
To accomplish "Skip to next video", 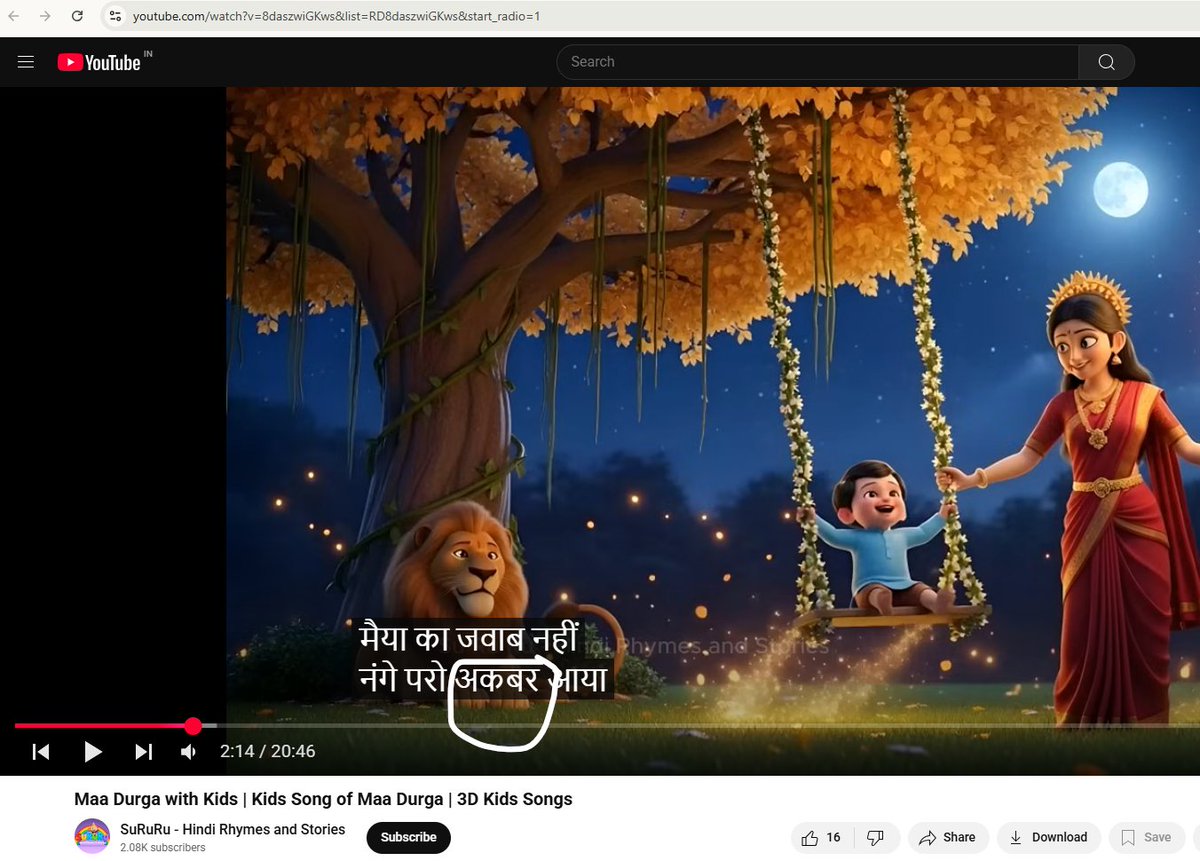I will 143,752.
